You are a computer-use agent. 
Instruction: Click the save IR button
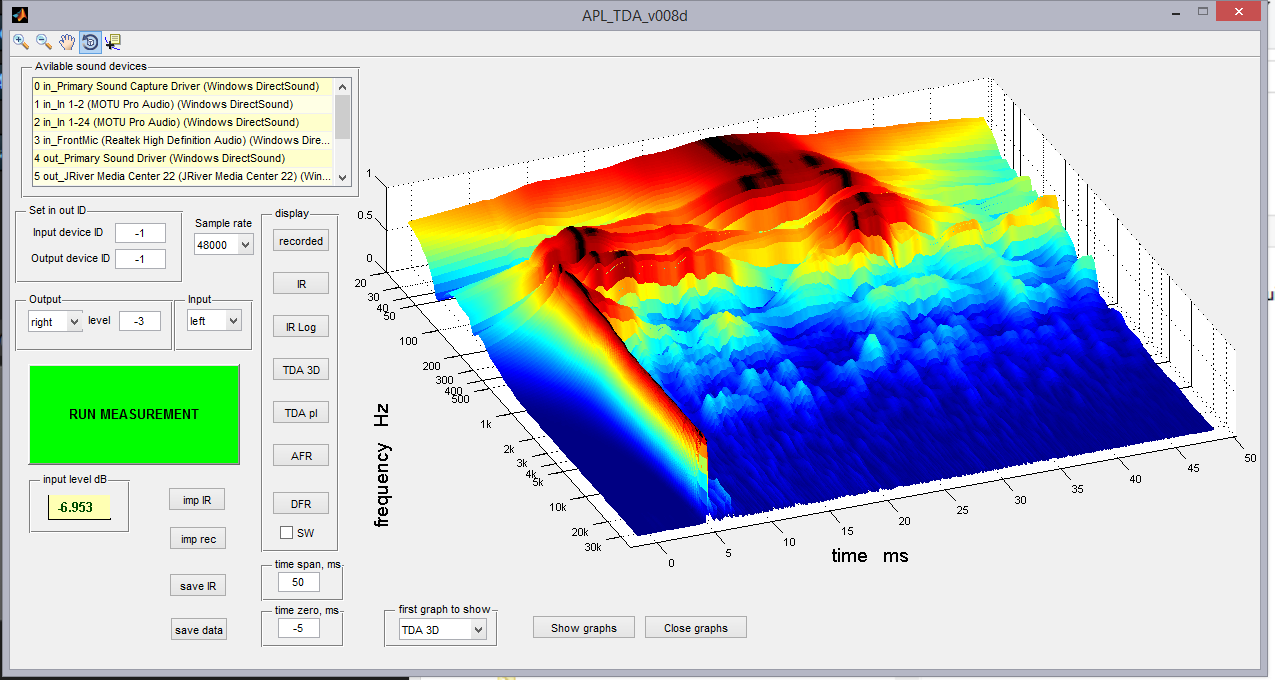pos(197,586)
